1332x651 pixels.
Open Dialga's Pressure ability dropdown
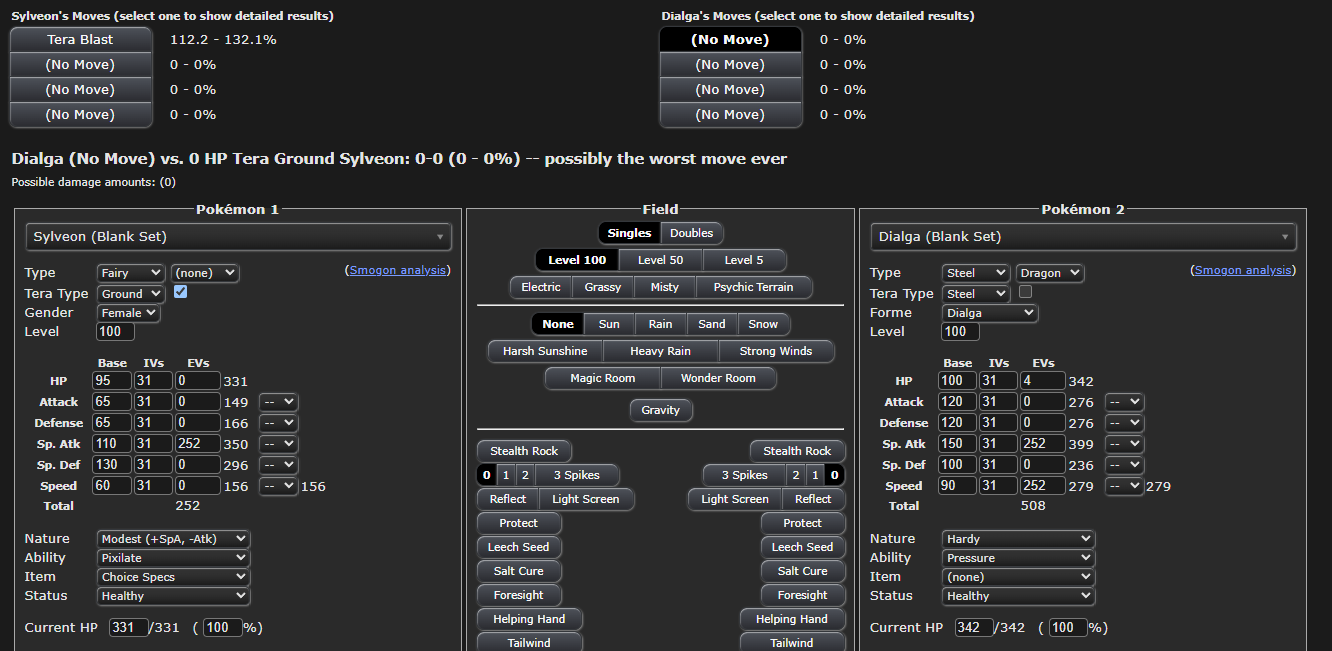point(1018,558)
